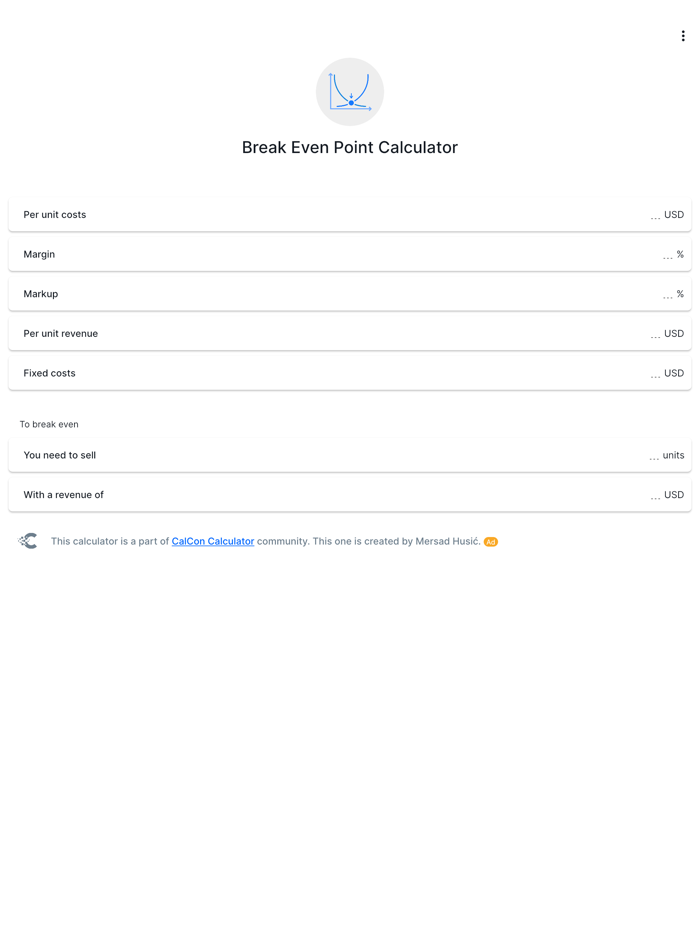
Task: Open the USD unit selector on Per unit costs
Action: click(x=673, y=214)
